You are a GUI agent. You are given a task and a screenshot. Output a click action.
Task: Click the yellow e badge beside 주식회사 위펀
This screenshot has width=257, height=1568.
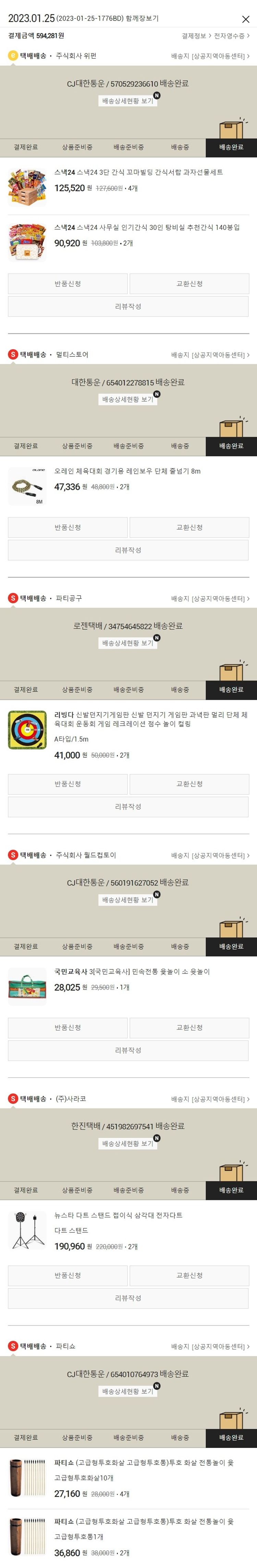(13, 56)
